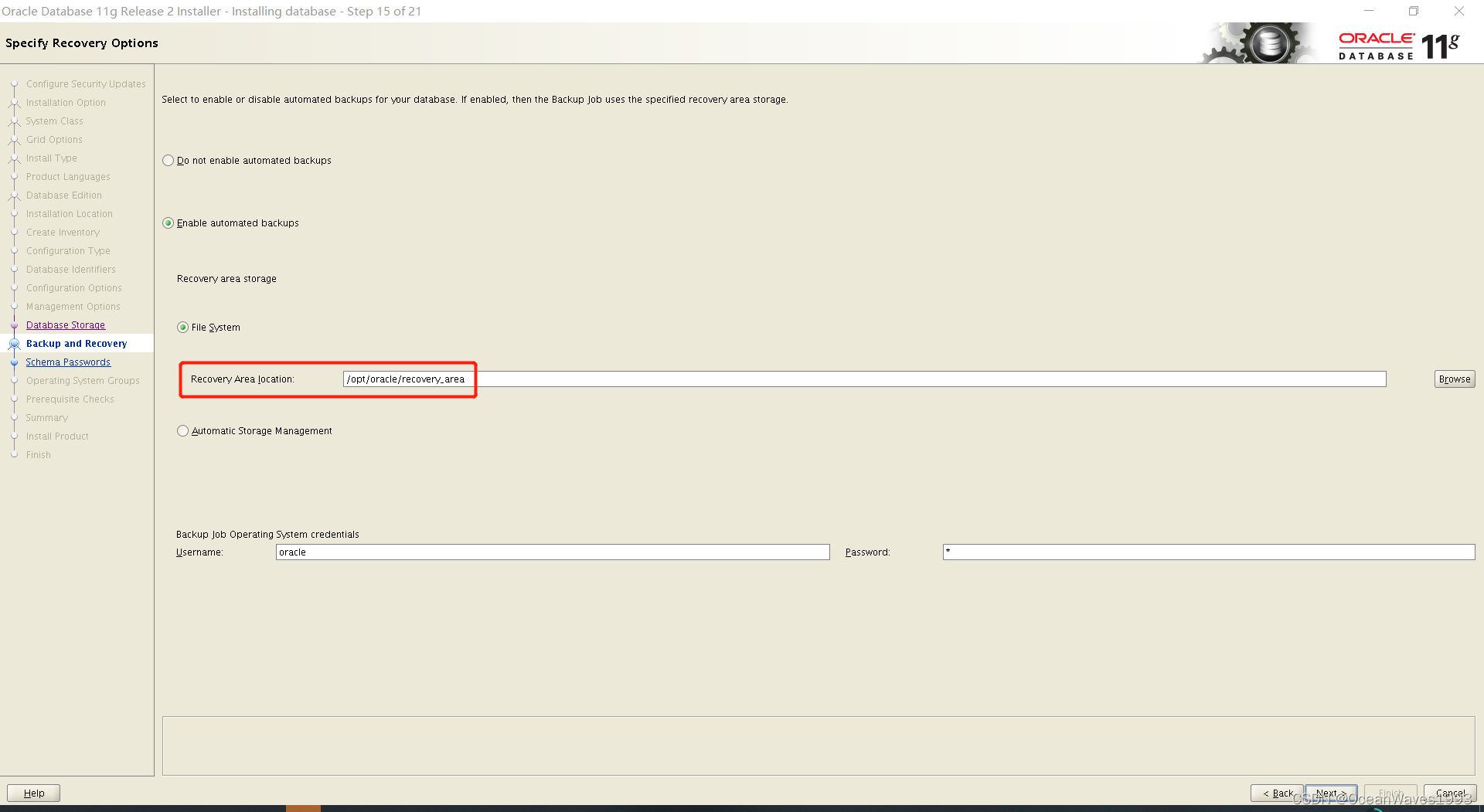Click Install Type step
The width and height of the screenshot is (1484, 812).
[x=52, y=158]
